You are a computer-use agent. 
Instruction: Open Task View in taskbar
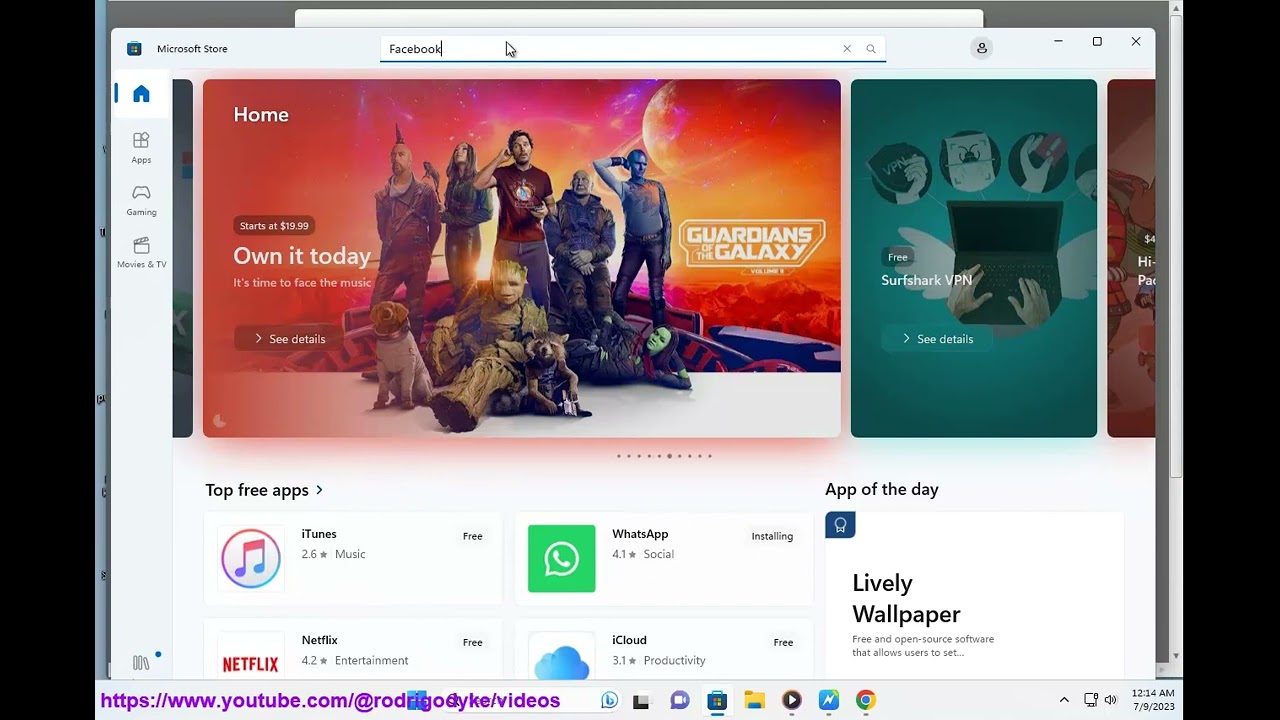click(641, 701)
